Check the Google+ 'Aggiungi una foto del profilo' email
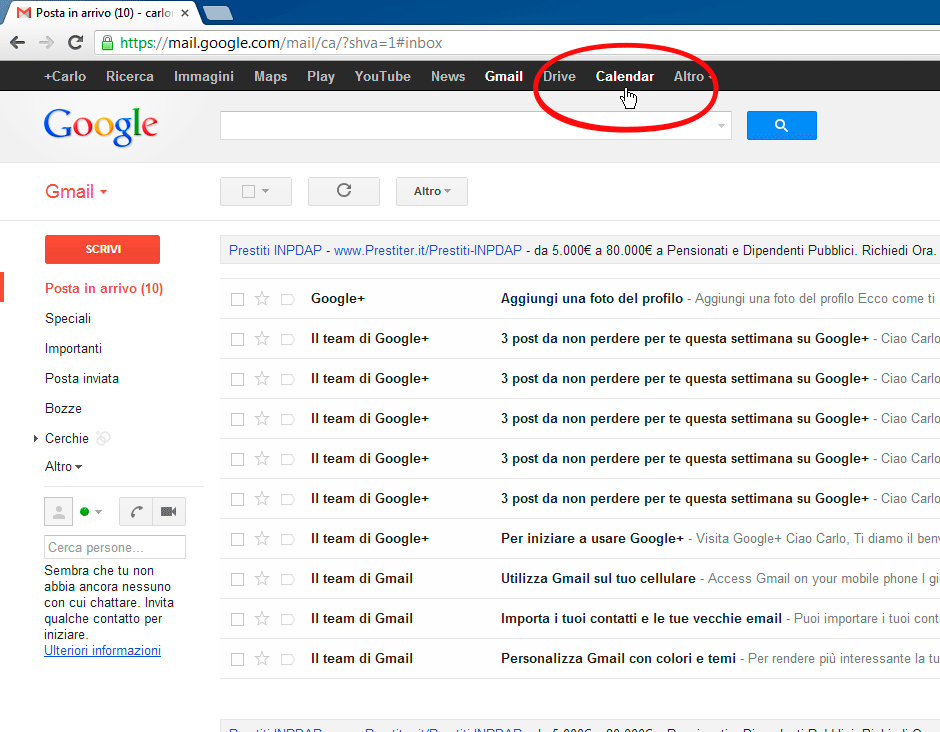This screenshot has height=732, width=940. [x=237, y=299]
